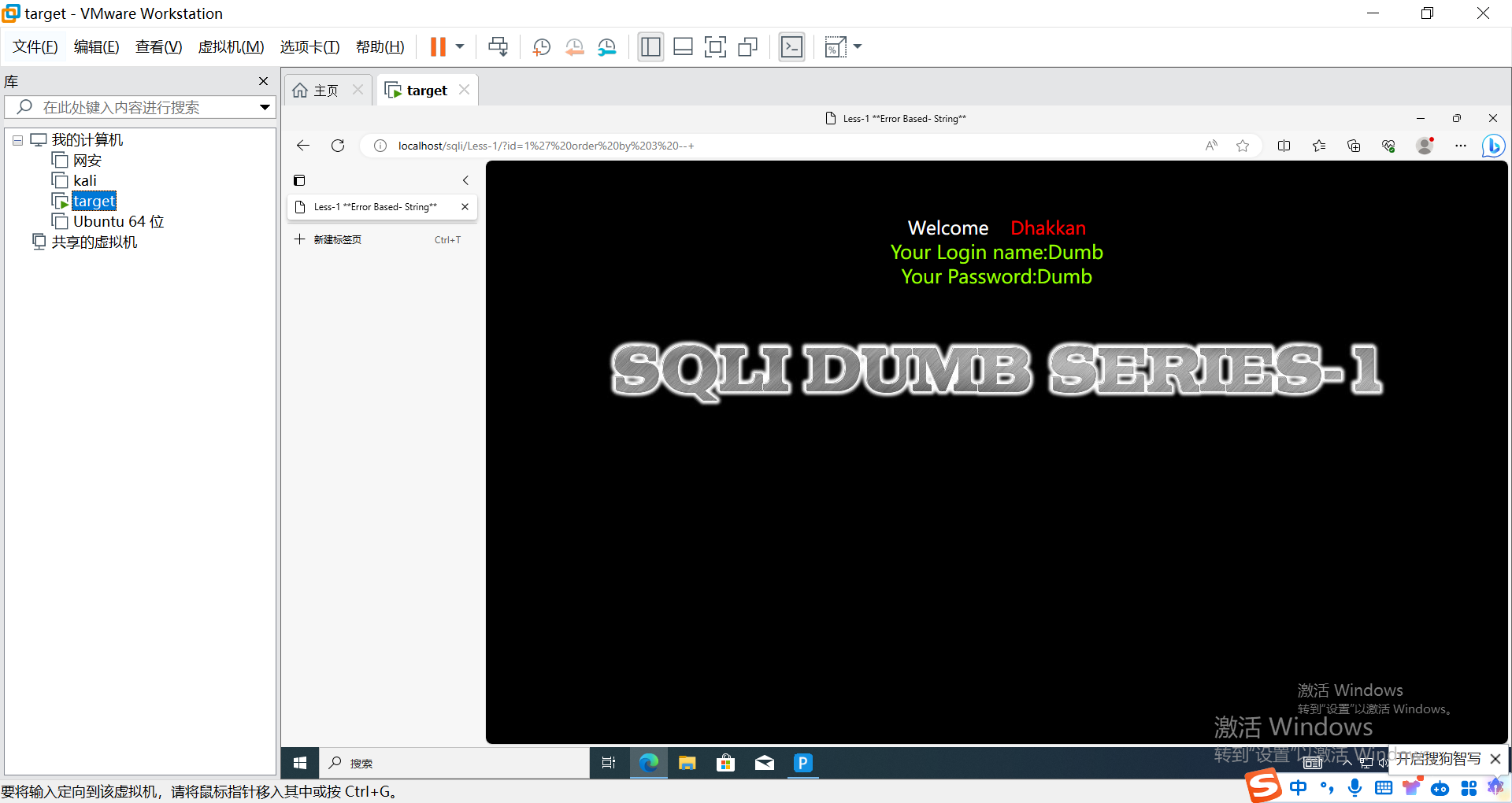Open the 文件(F) menu

click(35, 47)
